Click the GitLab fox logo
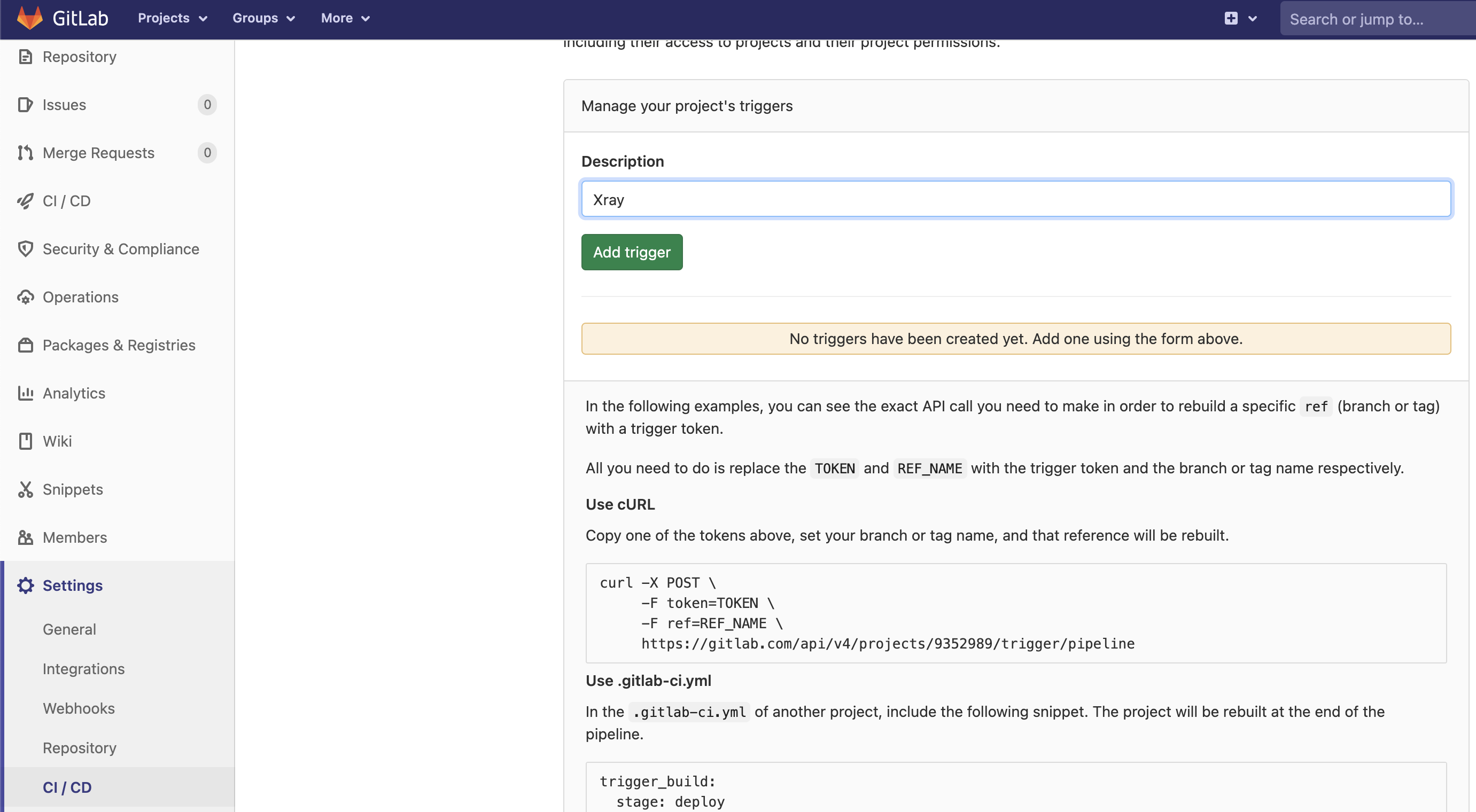Screen dimensions: 1476x812 30,18
